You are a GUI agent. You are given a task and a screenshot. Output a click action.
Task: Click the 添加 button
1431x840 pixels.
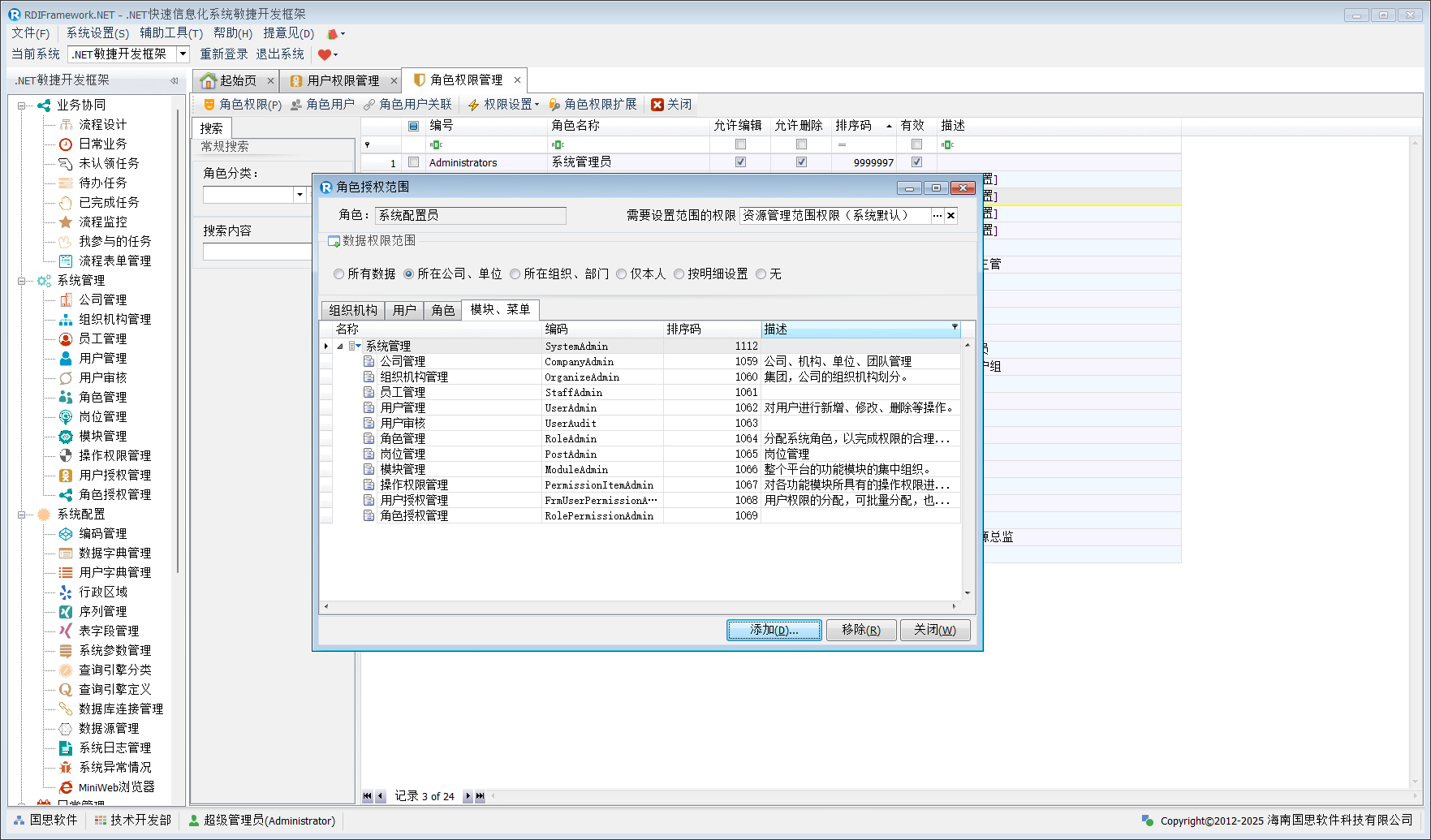(x=774, y=630)
